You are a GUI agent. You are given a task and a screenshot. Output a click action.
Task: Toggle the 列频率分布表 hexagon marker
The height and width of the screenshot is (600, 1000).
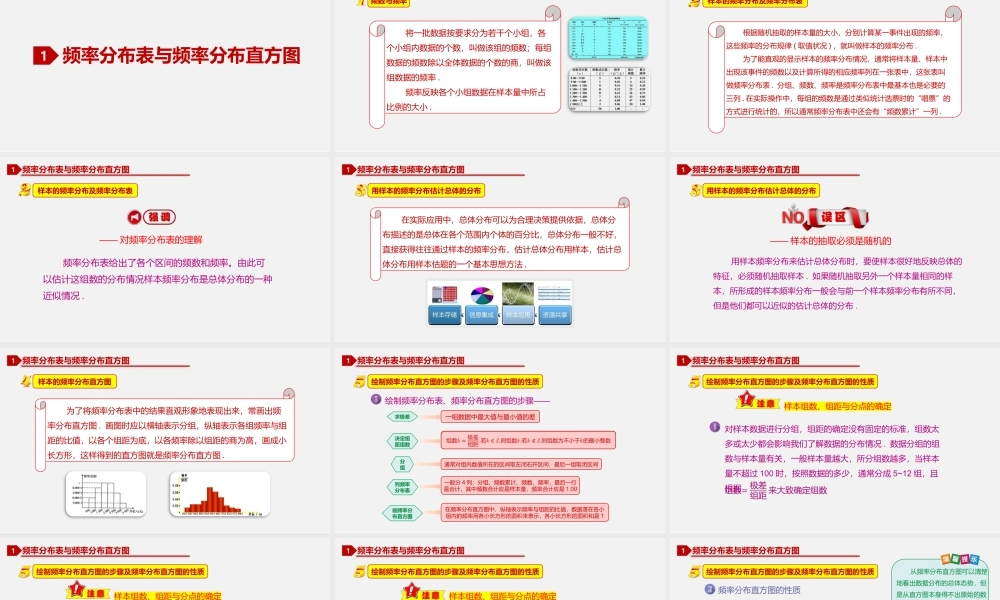(x=400, y=486)
